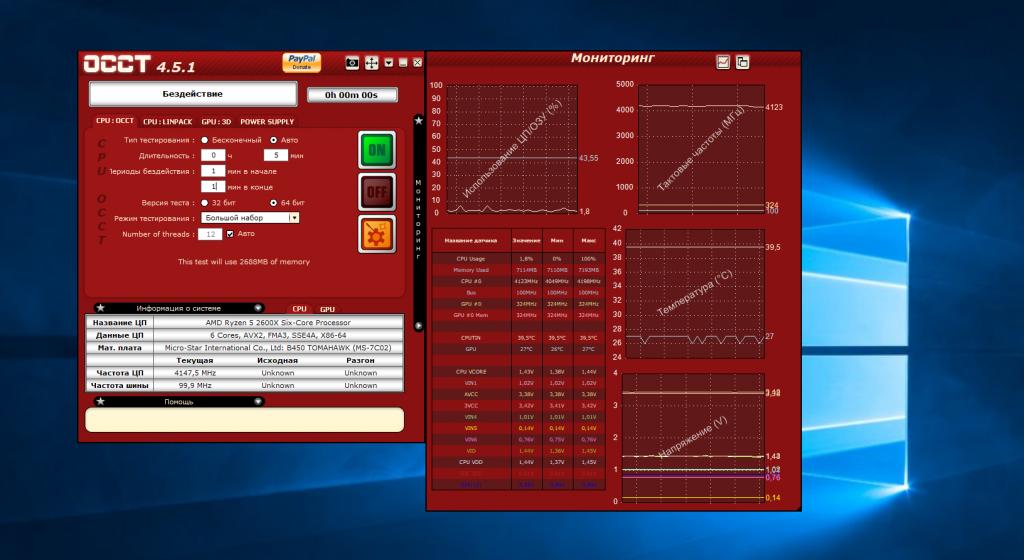Switch to the CPU : LINPACK tab

tap(168, 121)
